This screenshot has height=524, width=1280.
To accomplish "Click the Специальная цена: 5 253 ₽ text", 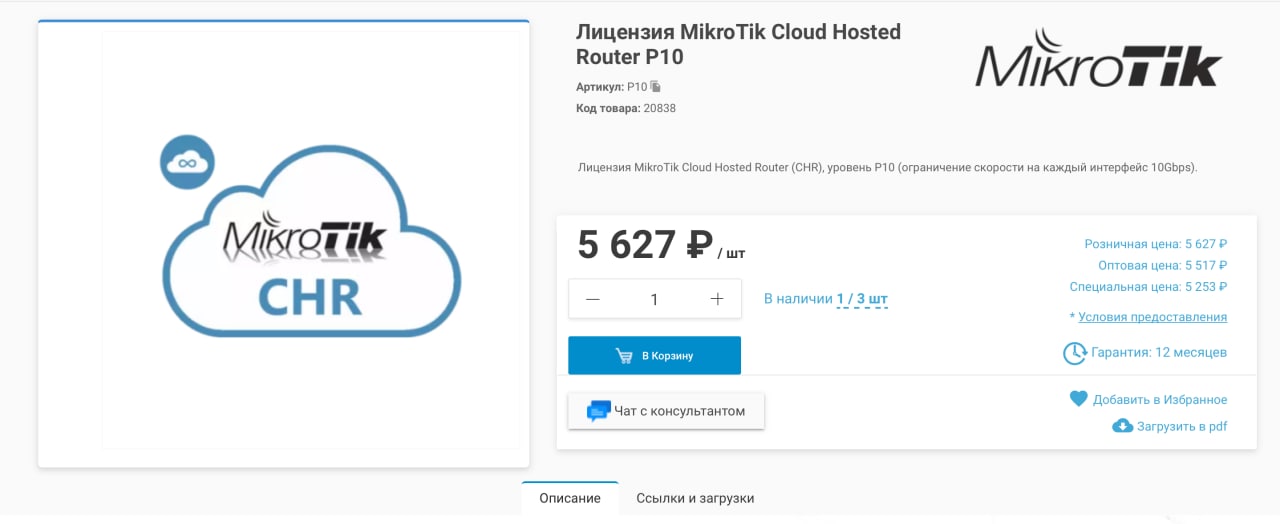I will click(1148, 286).
